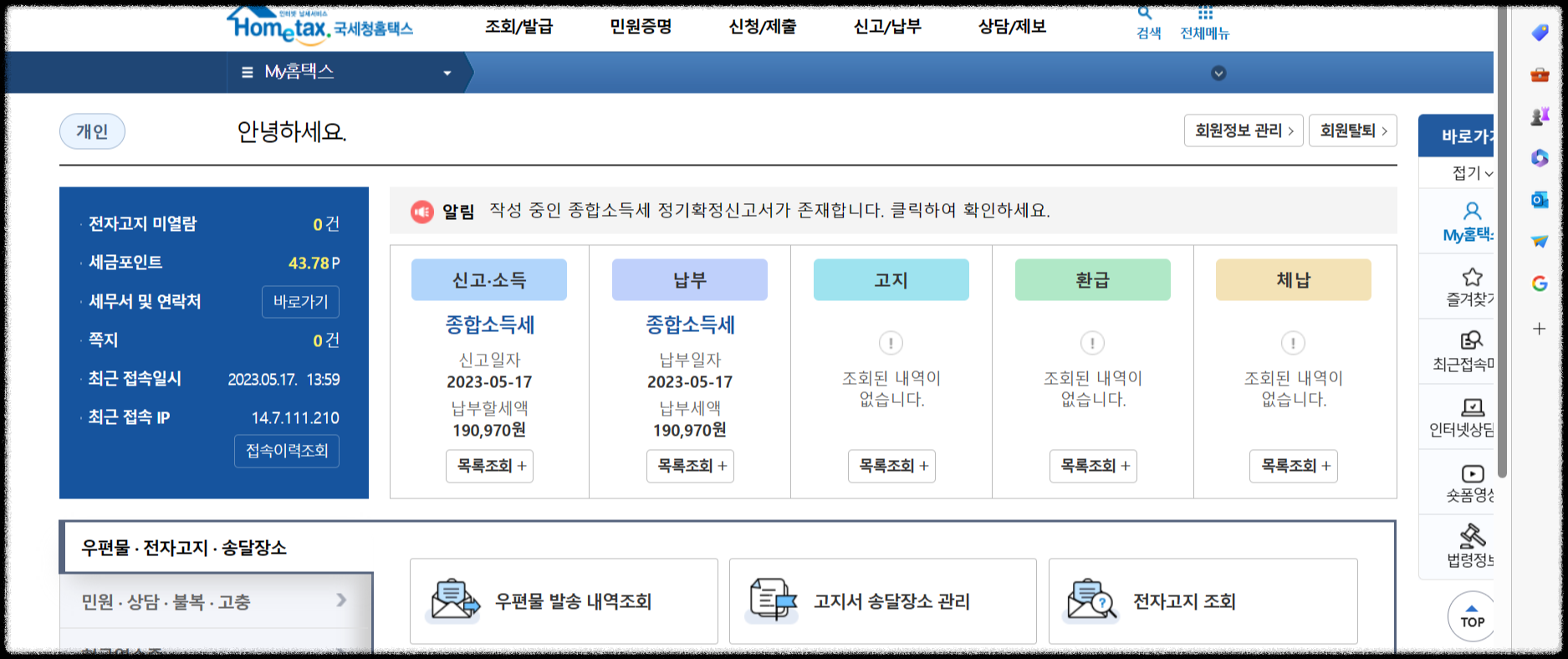Open recently accessed (최근접속) menu icon
The height and width of the screenshot is (659, 1568).
(x=1472, y=340)
